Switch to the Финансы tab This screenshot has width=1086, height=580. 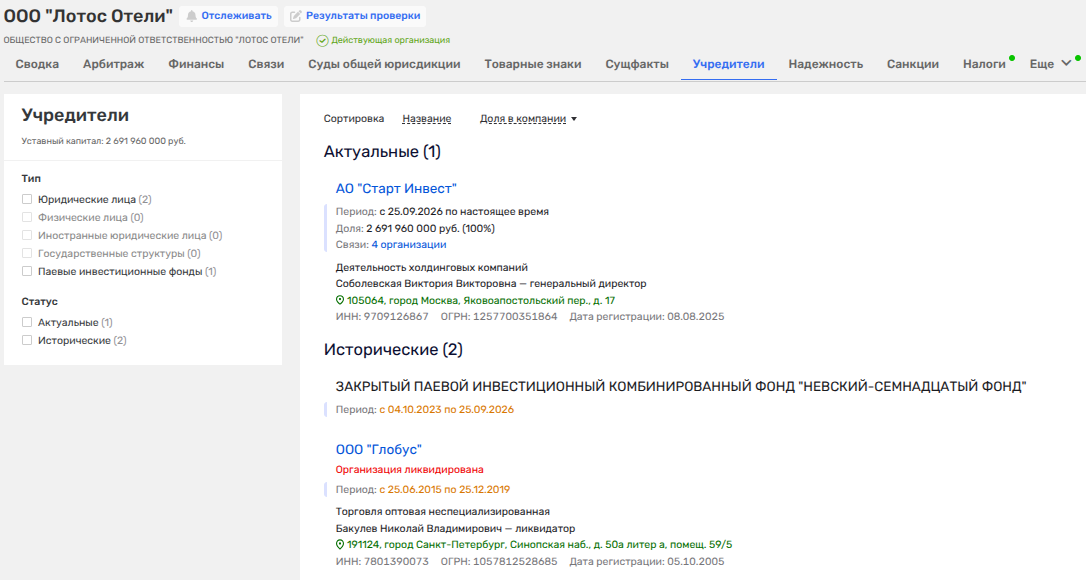coord(196,64)
